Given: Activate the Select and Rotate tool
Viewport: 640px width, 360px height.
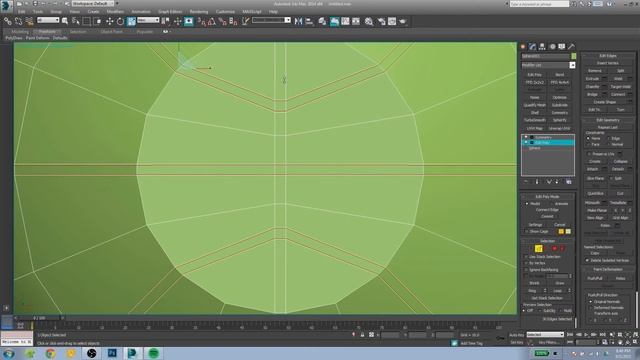Looking at the screenshot, I should pyautogui.click(x=120, y=21).
